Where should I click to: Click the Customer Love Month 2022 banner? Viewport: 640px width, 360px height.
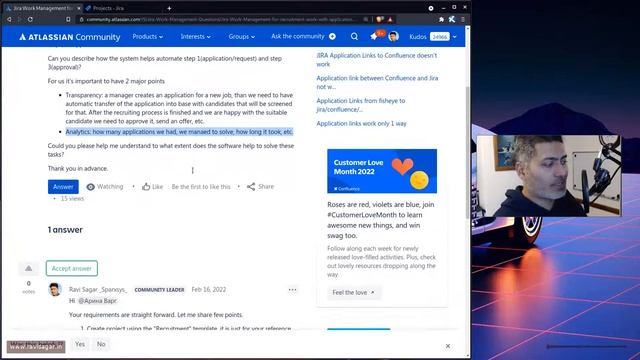coord(382,171)
